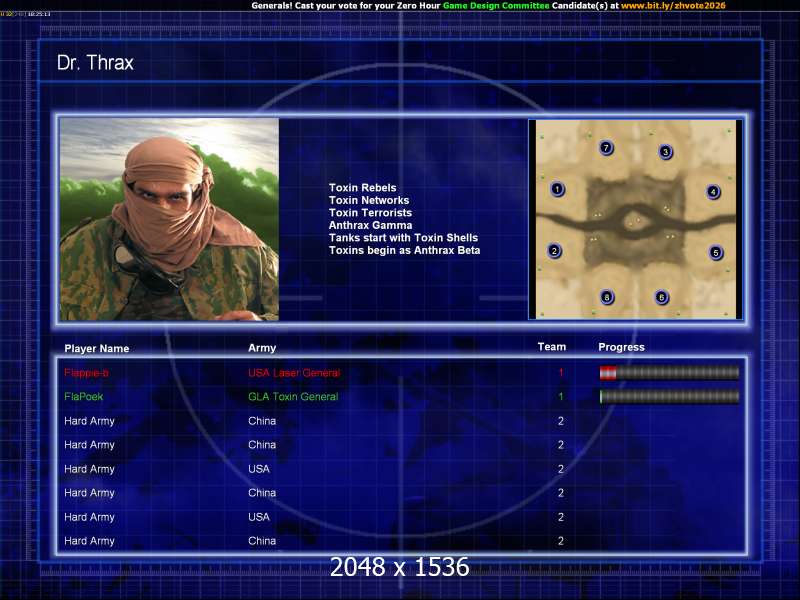Click the Anthrax Gamma ability line
This screenshot has width=800, height=600.
pyautogui.click(x=370, y=225)
